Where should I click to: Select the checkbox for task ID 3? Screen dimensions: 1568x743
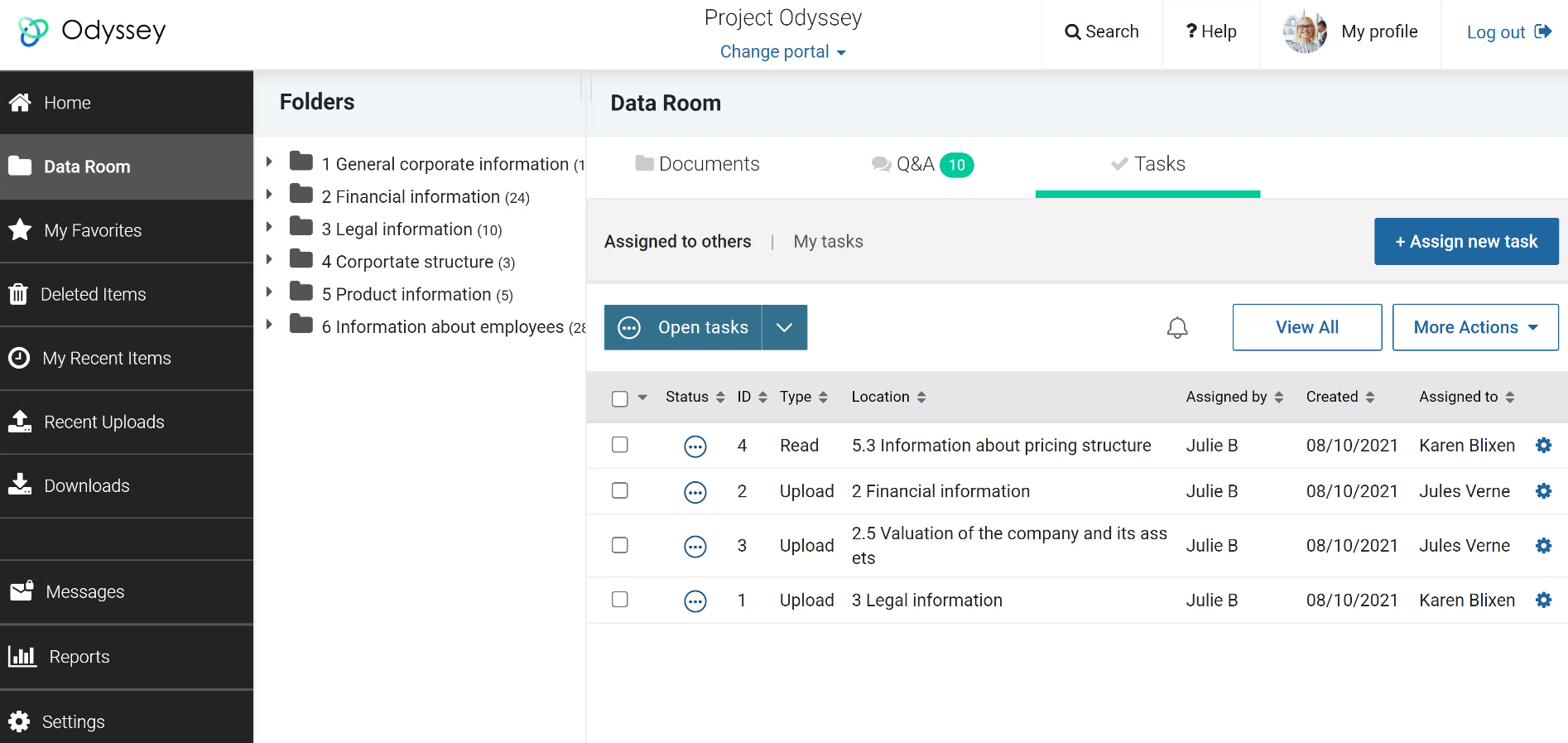[619, 545]
